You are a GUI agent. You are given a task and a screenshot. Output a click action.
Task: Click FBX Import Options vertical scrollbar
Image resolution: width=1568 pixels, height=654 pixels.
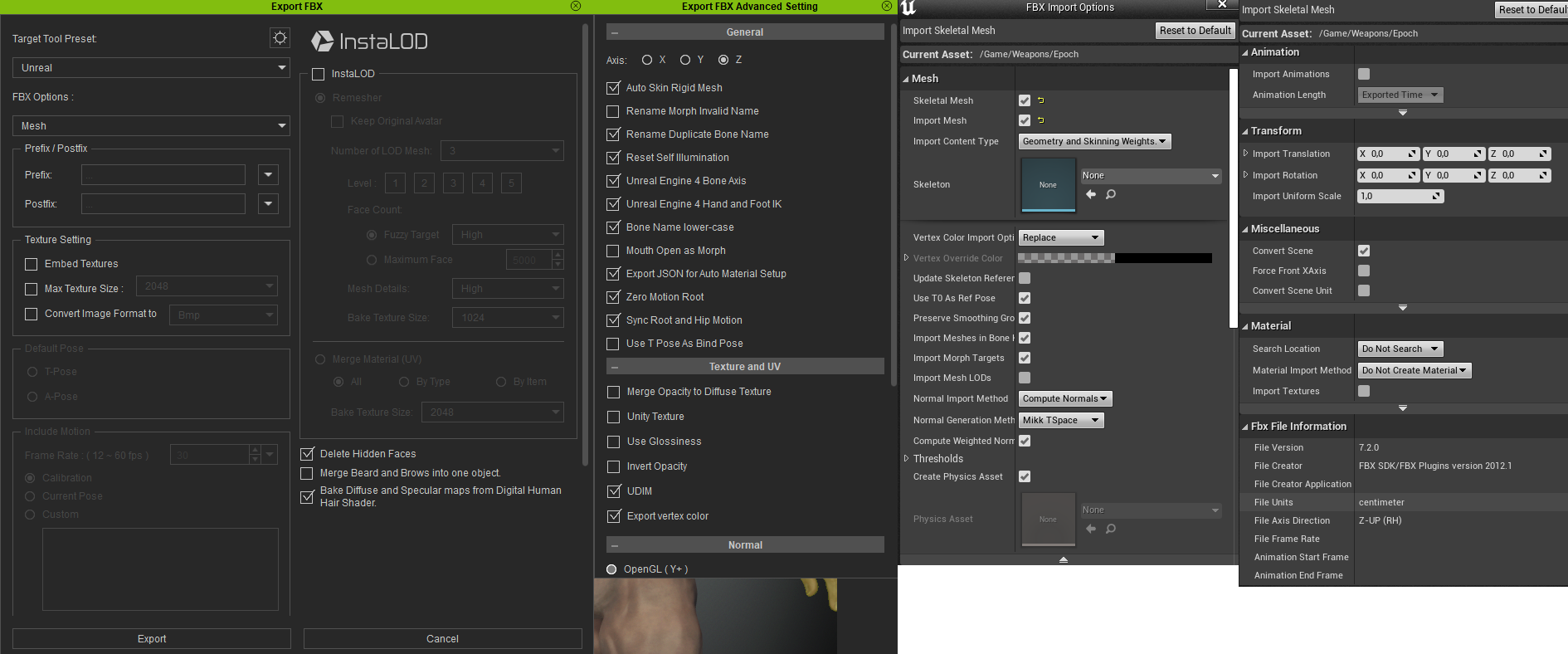(x=1233, y=198)
